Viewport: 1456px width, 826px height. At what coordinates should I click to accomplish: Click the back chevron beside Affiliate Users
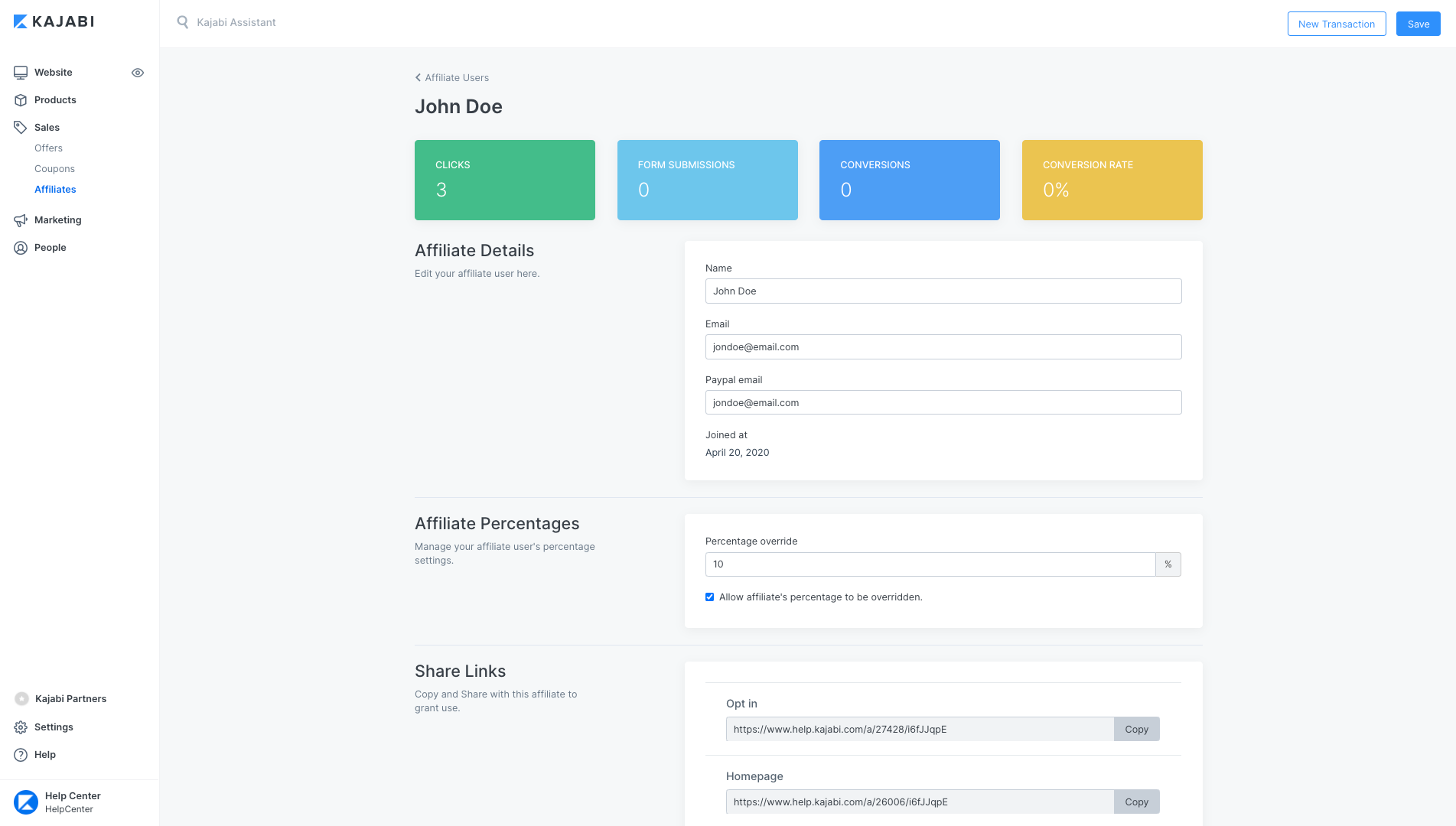pyautogui.click(x=418, y=77)
